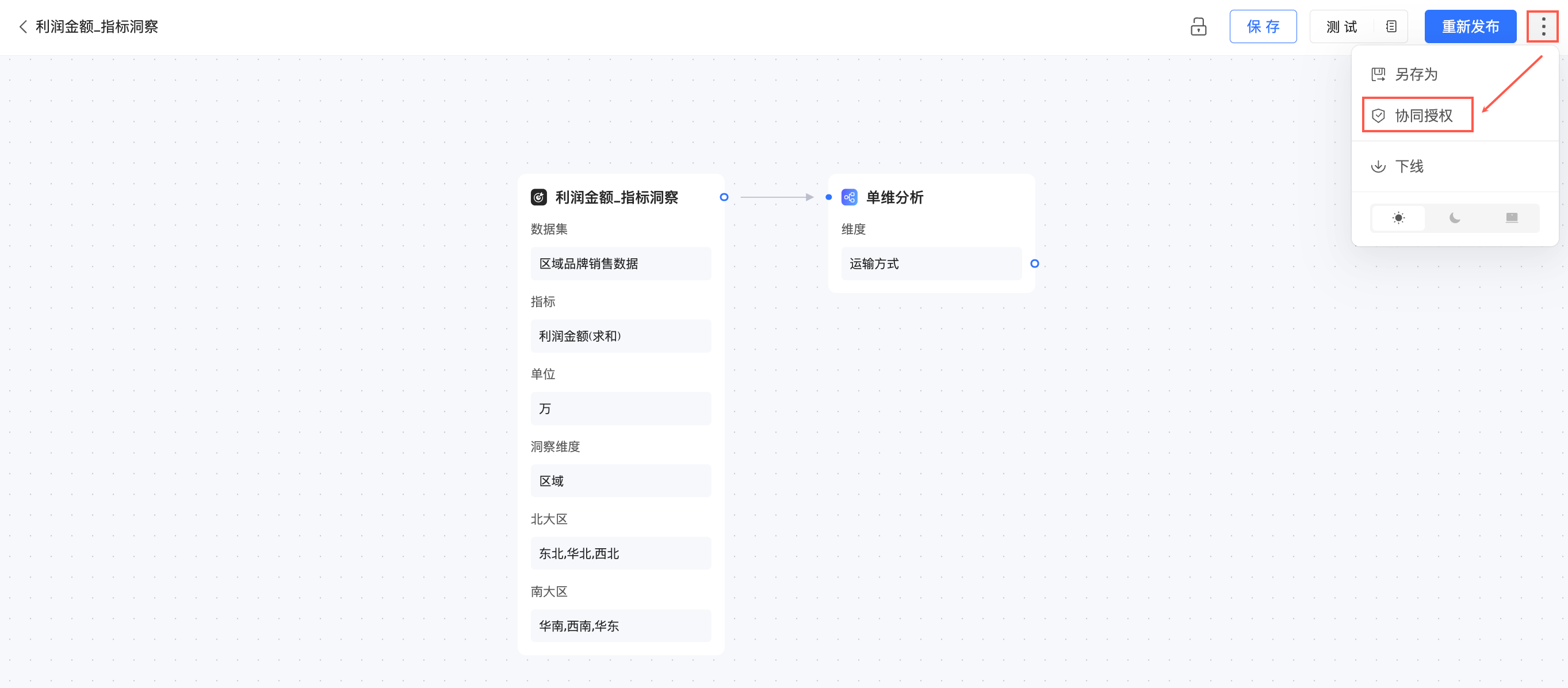The height and width of the screenshot is (688, 1568).
Task: Click the 另存为 save-as icon
Action: [x=1378, y=74]
